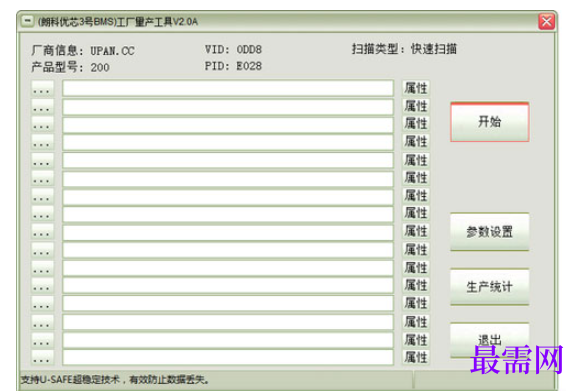
Task: Open the title bar system menu icon
Action: point(27,21)
